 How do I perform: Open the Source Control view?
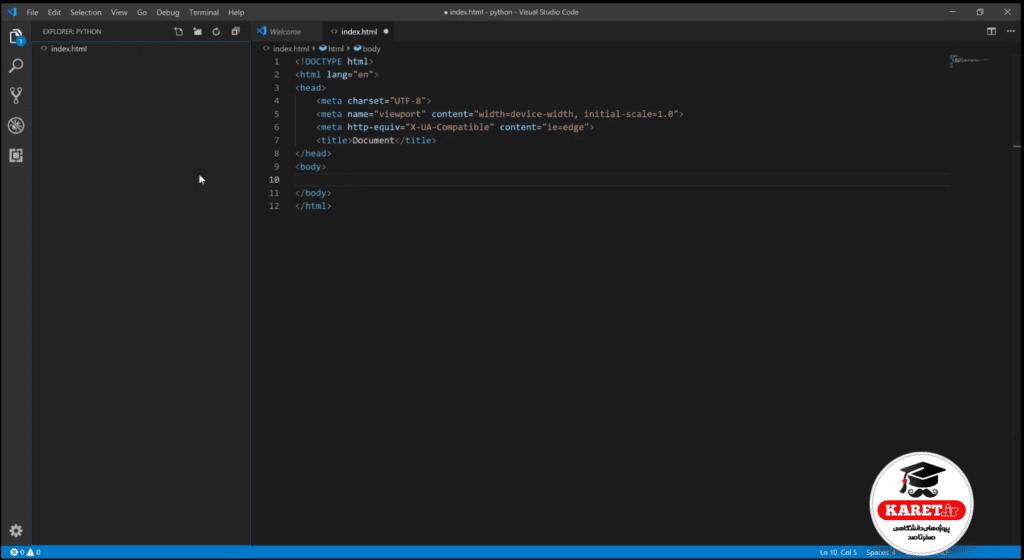(16, 95)
